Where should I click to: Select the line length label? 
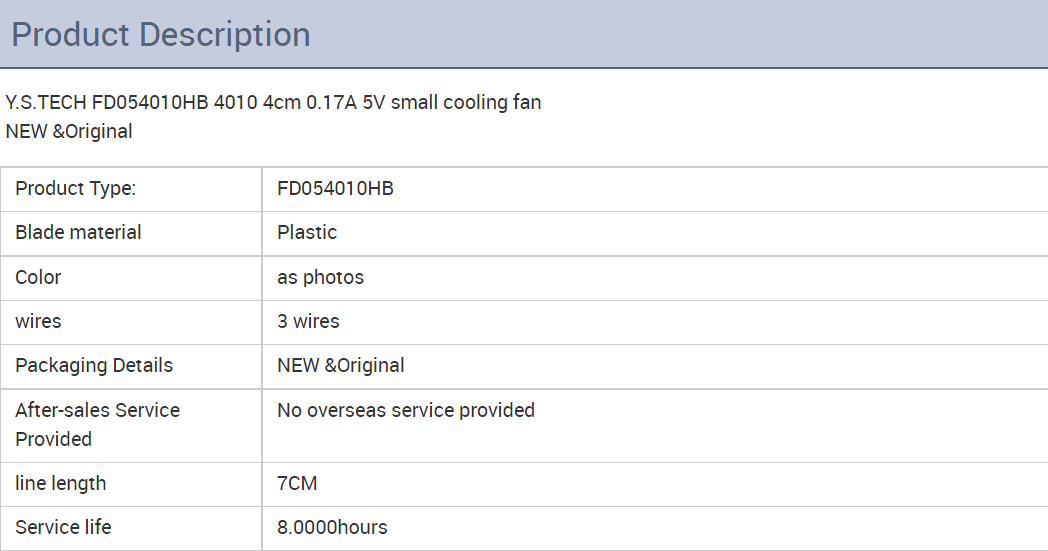tap(61, 483)
